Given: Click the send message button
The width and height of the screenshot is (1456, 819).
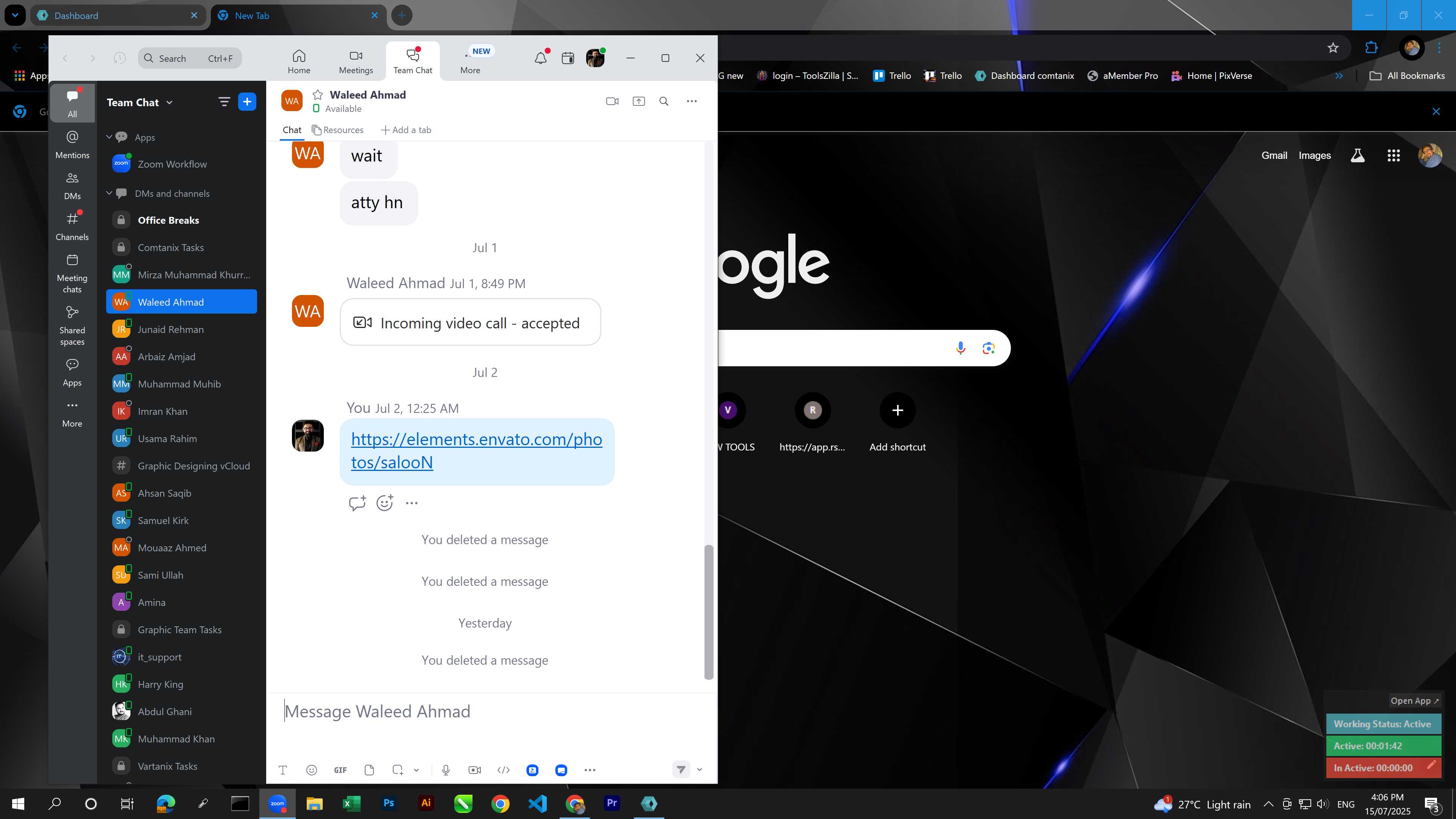Looking at the screenshot, I should coord(681,769).
